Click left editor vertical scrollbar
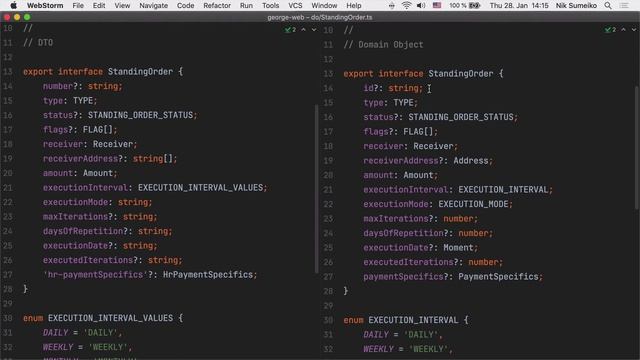The height and width of the screenshot is (360, 640). pyautogui.click(x=316, y=189)
